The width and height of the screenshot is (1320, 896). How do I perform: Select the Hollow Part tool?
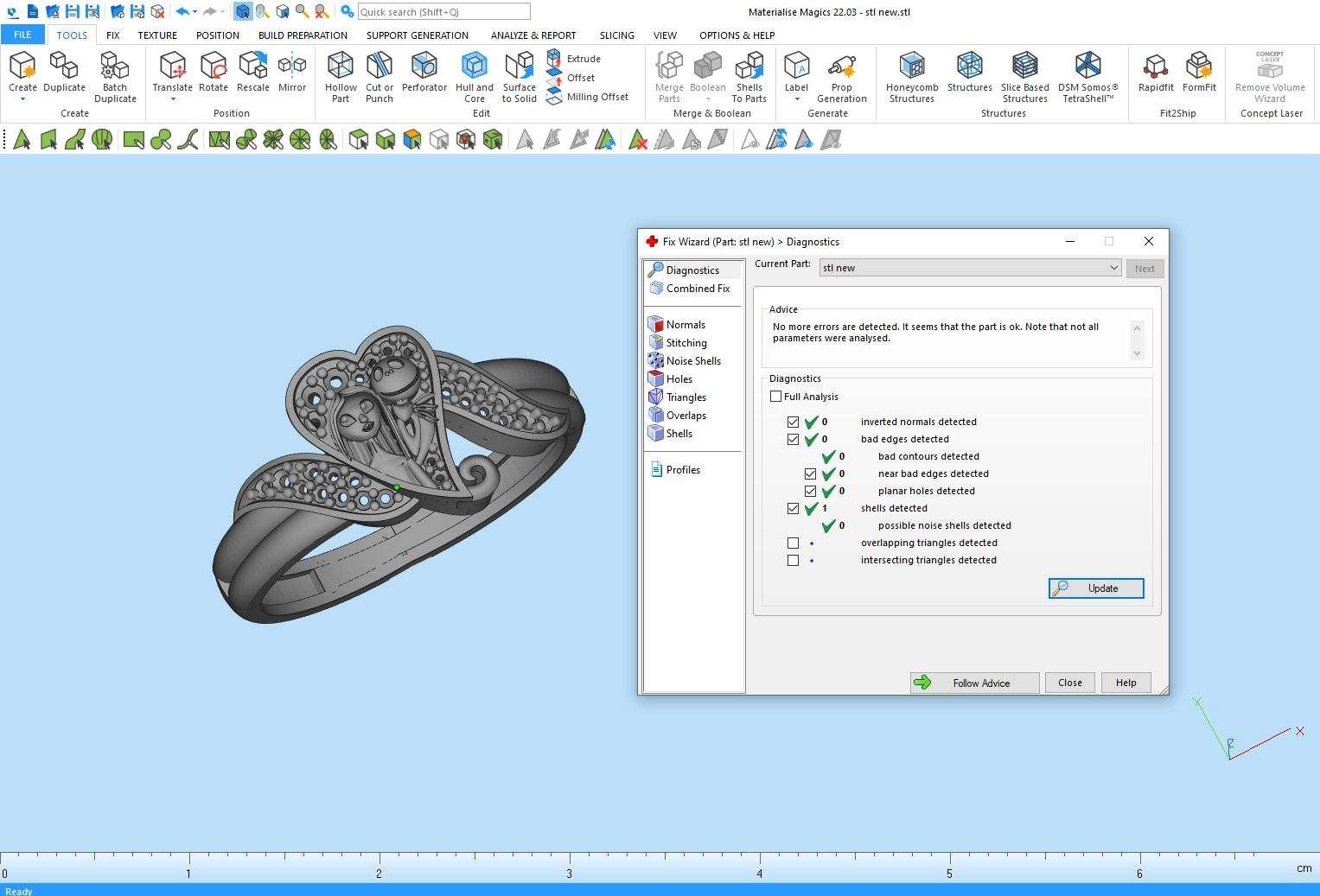click(x=341, y=76)
